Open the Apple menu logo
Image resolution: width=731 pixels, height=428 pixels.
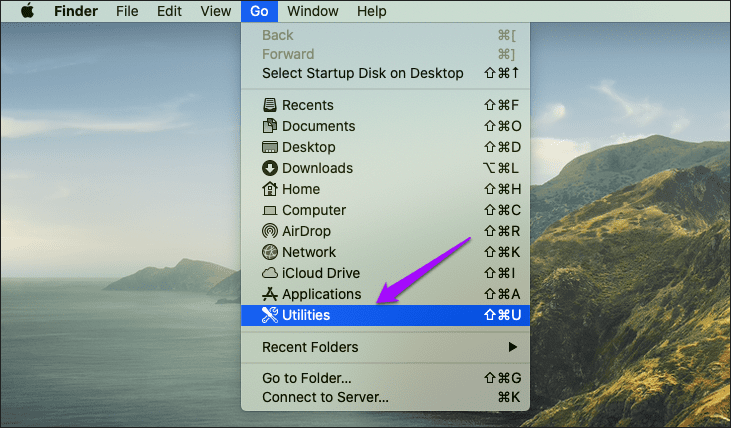(28, 10)
